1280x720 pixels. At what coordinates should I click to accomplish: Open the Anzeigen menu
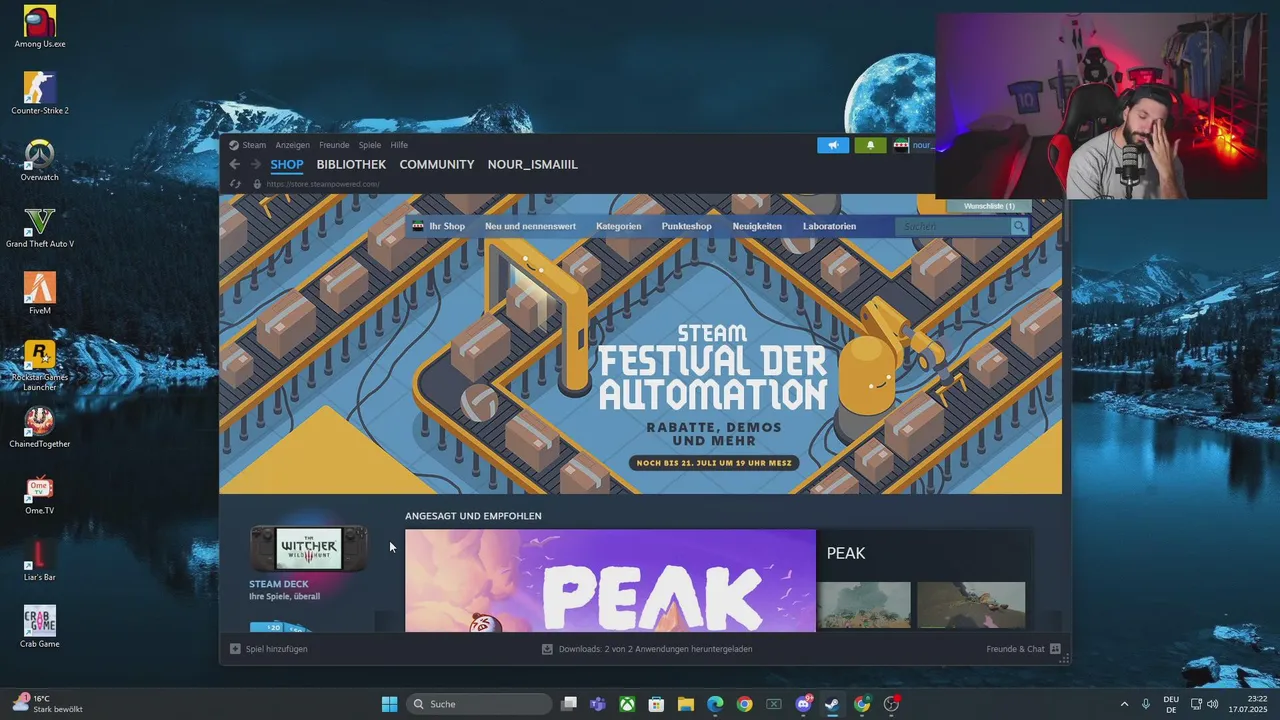(292, 145)
